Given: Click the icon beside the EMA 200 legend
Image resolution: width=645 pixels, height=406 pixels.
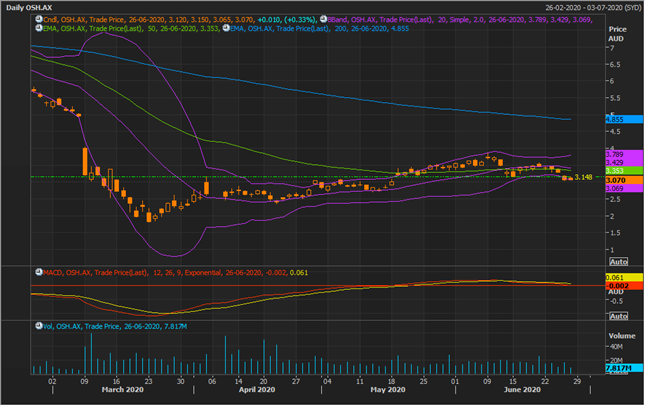Looking at the screenshot, I should [x=226, y=28].
